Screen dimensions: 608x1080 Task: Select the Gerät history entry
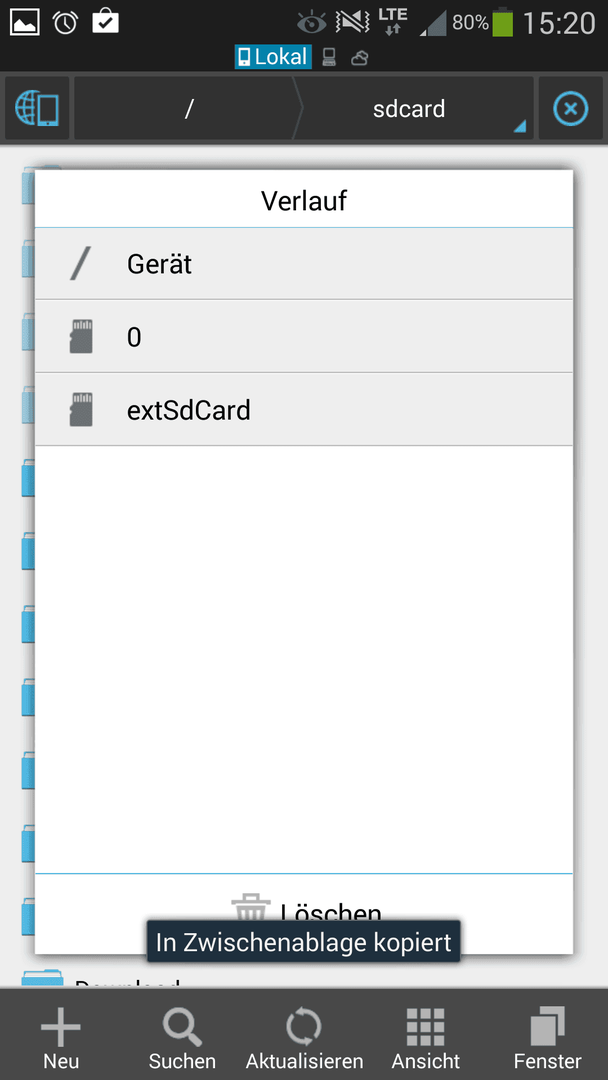(x=304, y=264)
